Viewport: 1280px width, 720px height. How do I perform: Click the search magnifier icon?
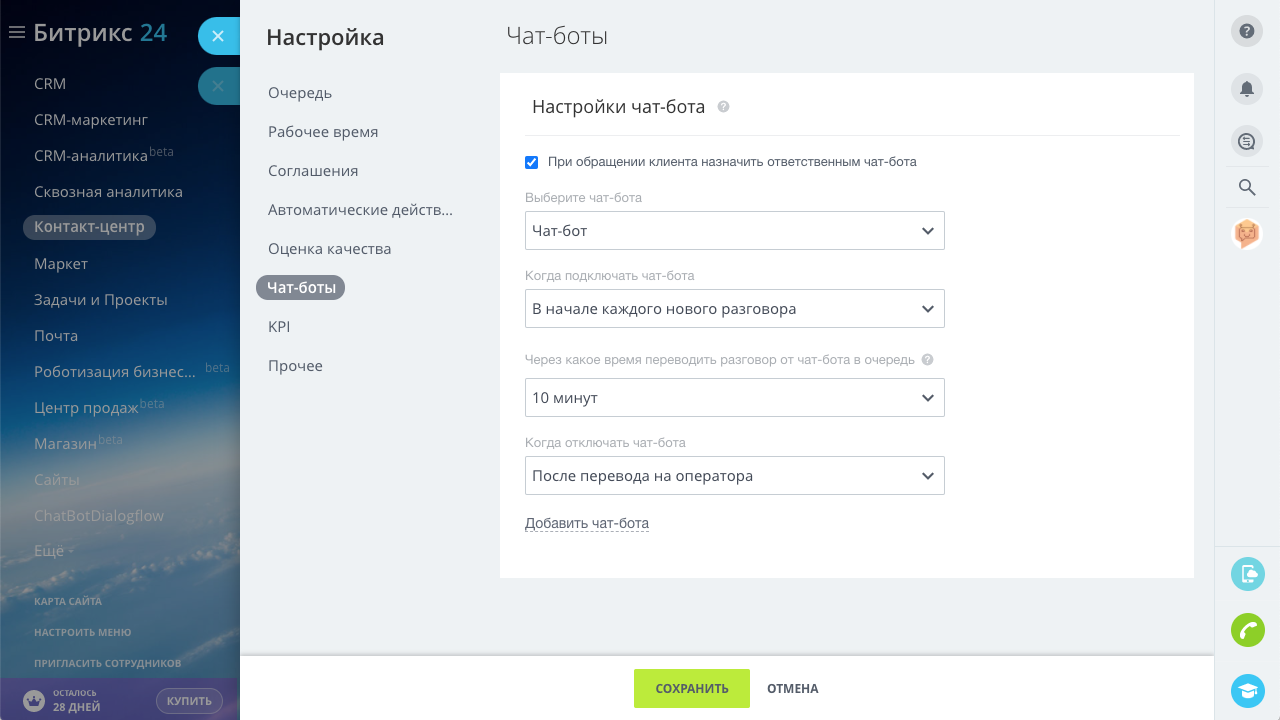tap(1246, 187)
